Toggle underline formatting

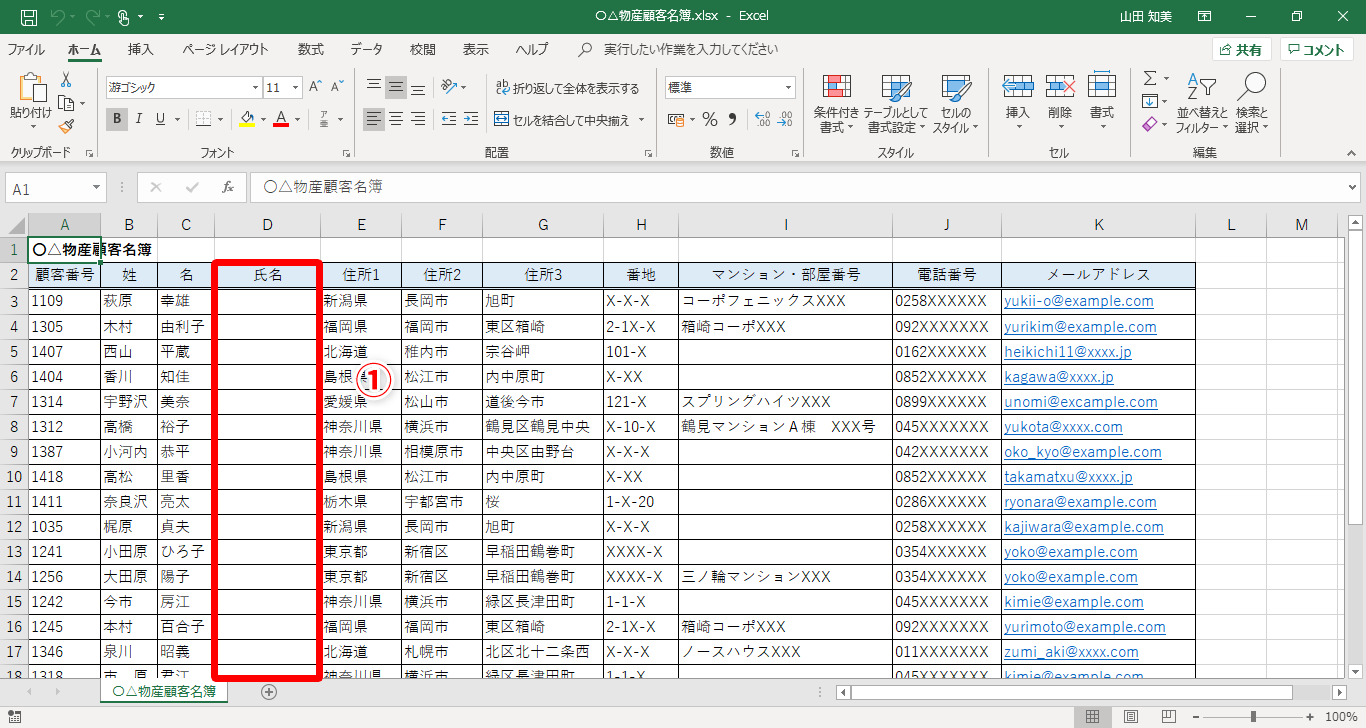pyautogui.click(x=160, y=119)
